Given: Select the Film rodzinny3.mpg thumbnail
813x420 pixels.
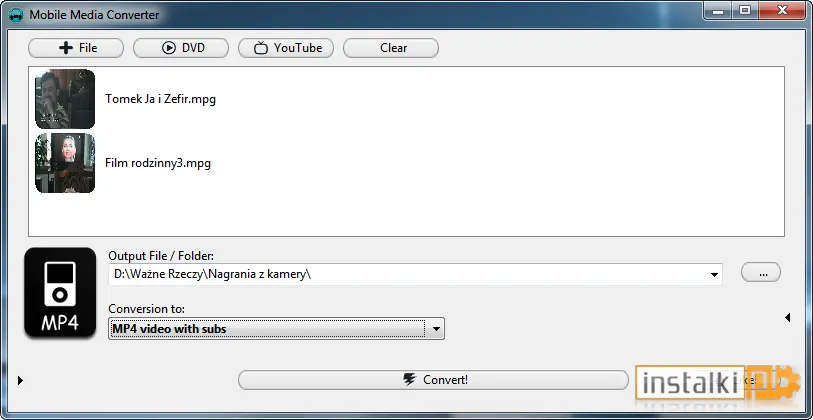Looking at the screenshot, I should (x=65, y=163).
